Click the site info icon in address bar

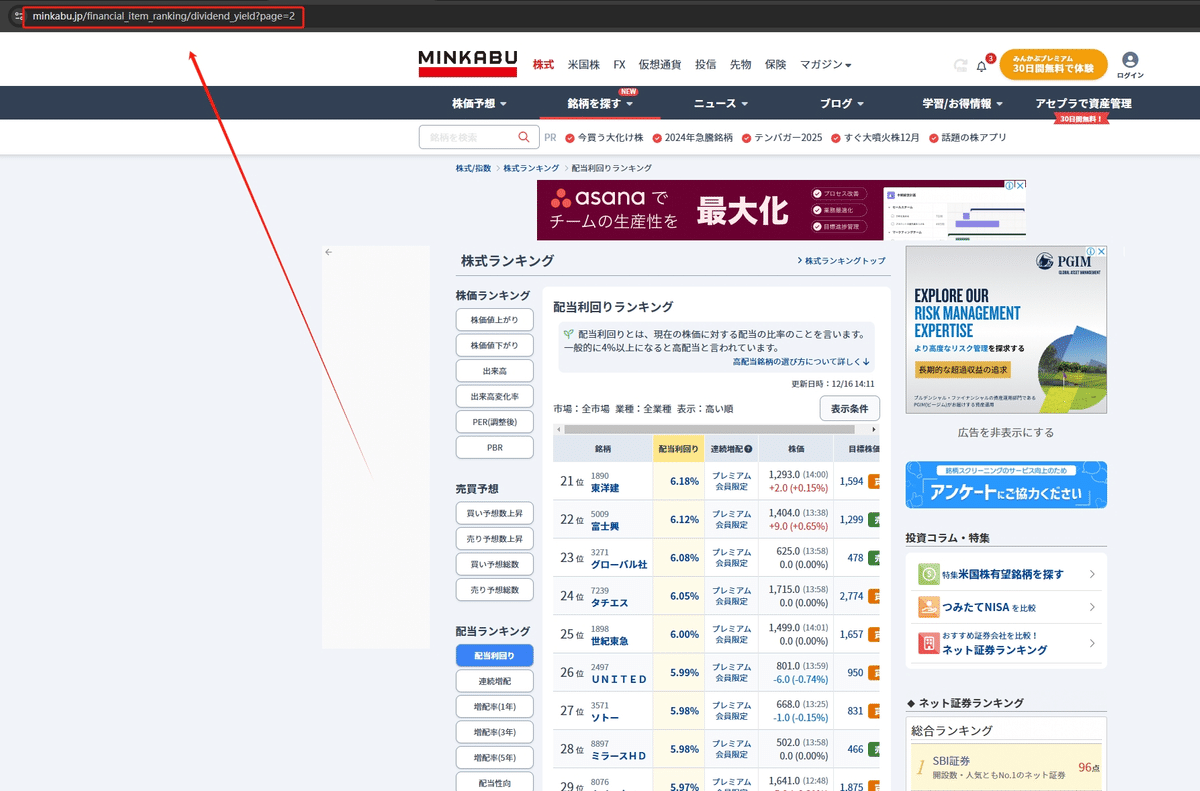[18, 16]
